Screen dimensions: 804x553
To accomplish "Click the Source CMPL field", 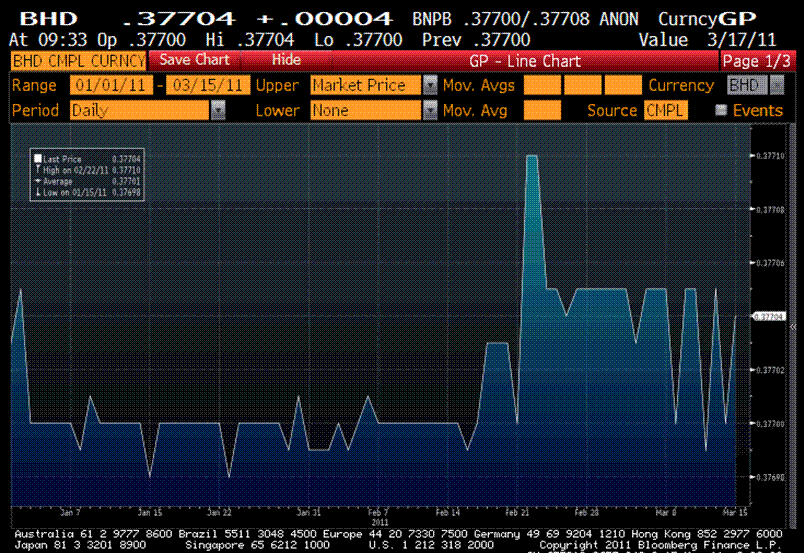I will tap(666, 111).
